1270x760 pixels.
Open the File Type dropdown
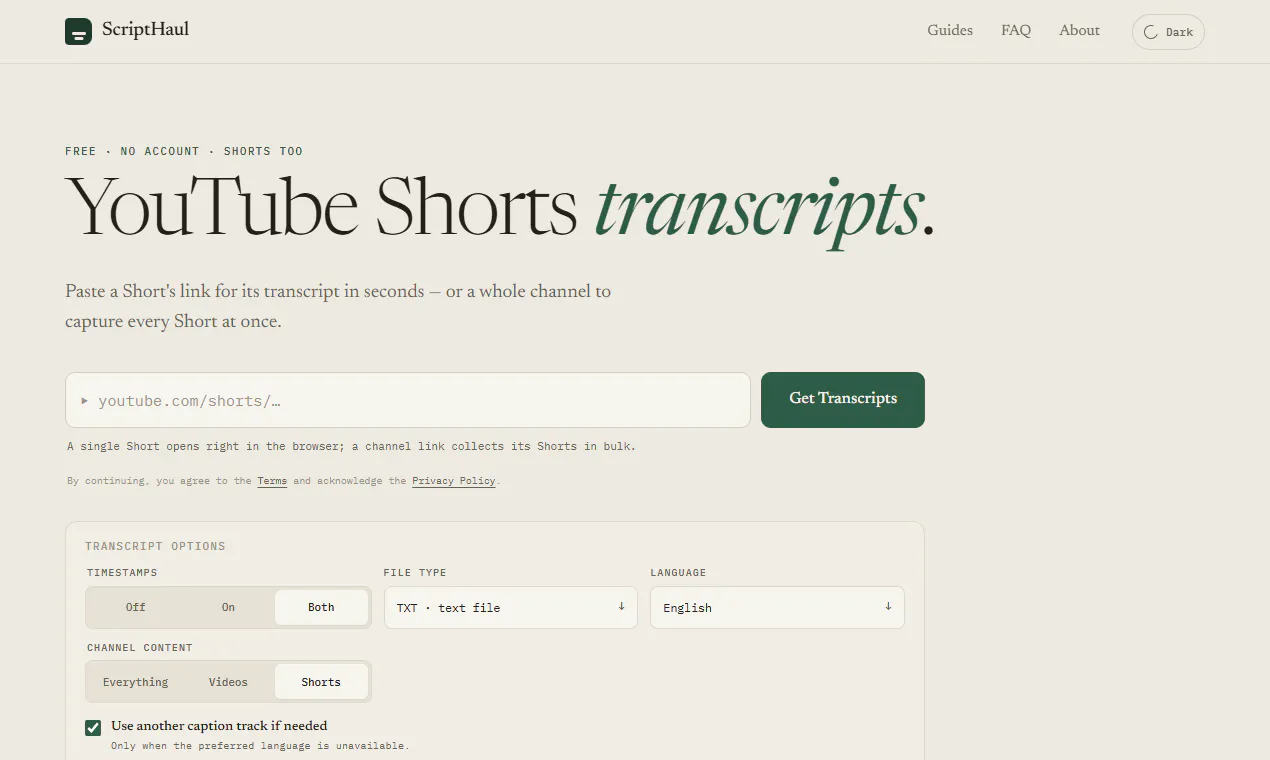click(511, 607)
